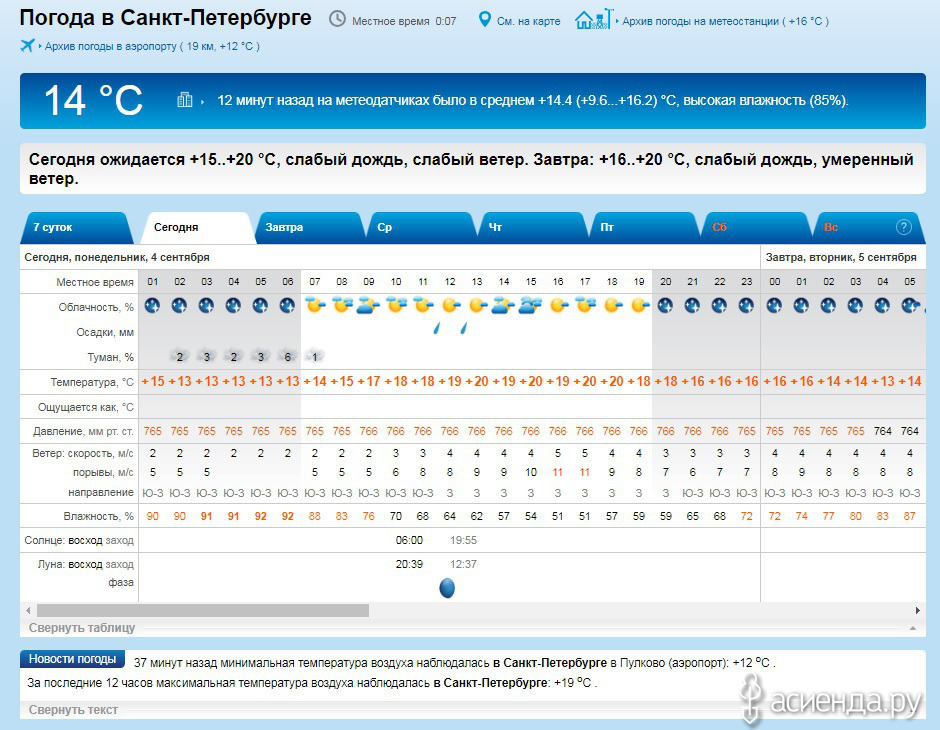Image resolution: width=940 pixels, height=730 pixels.
Task: Click the sunrise time 06:00
Action: [409, 540]
